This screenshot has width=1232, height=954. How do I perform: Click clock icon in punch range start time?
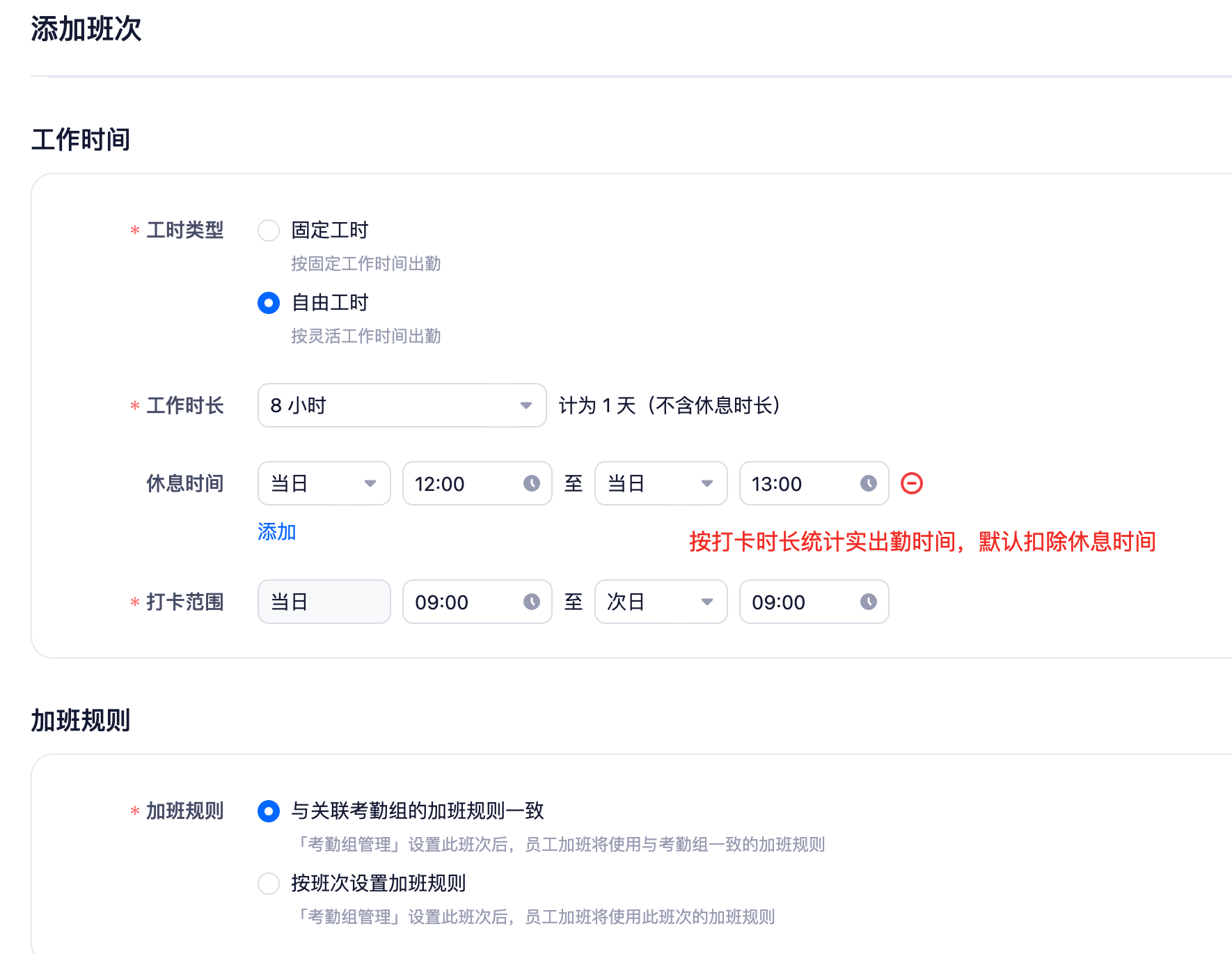point(532,602)
